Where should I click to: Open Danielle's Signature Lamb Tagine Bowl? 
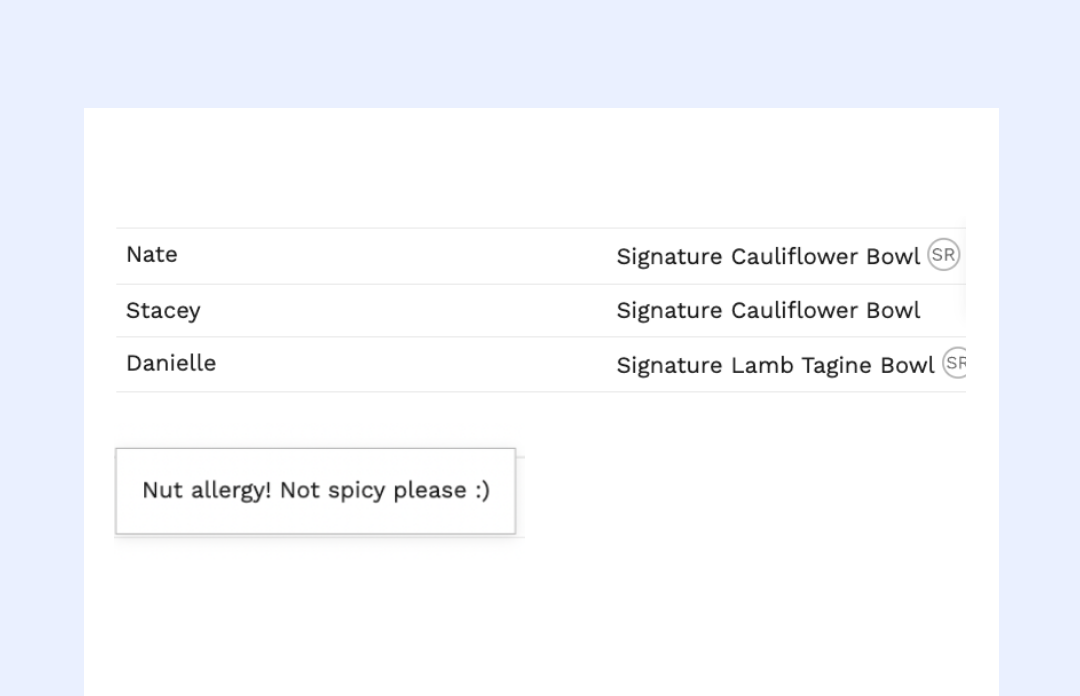click(774, 365)
